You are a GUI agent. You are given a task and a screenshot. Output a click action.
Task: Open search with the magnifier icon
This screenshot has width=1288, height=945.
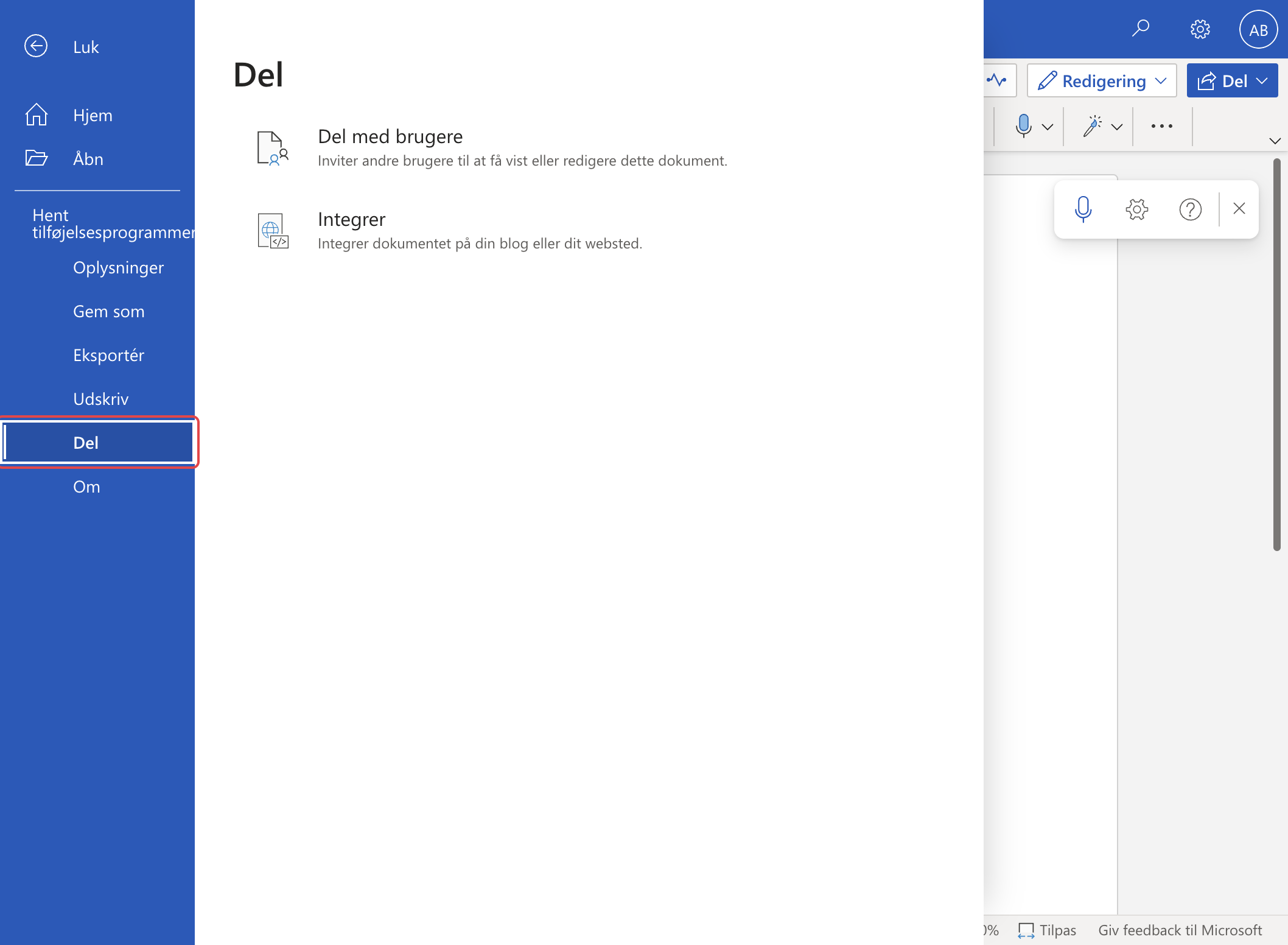pos(1140,29)
